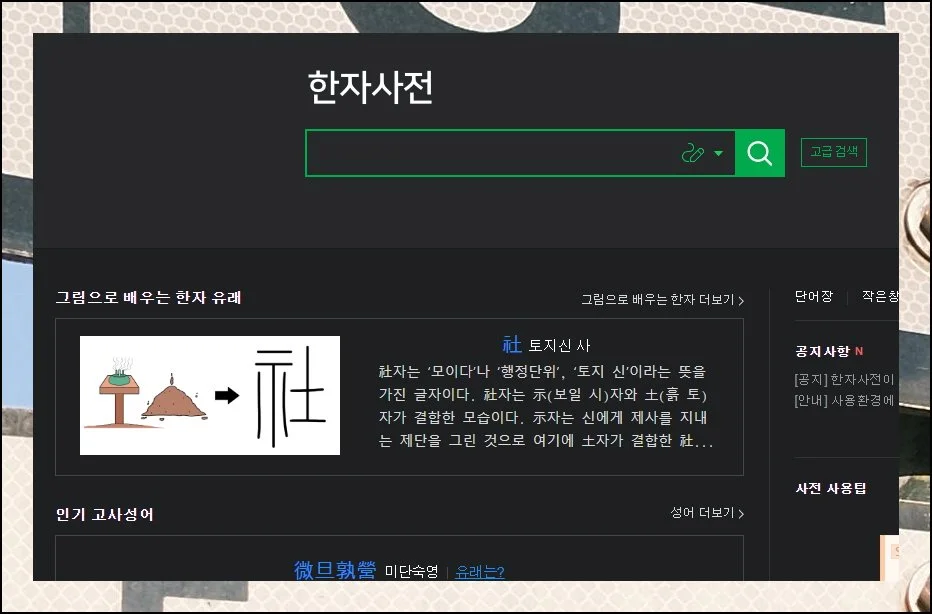Open the 微旦孰營 idiom entry

(x=335, y=570)
